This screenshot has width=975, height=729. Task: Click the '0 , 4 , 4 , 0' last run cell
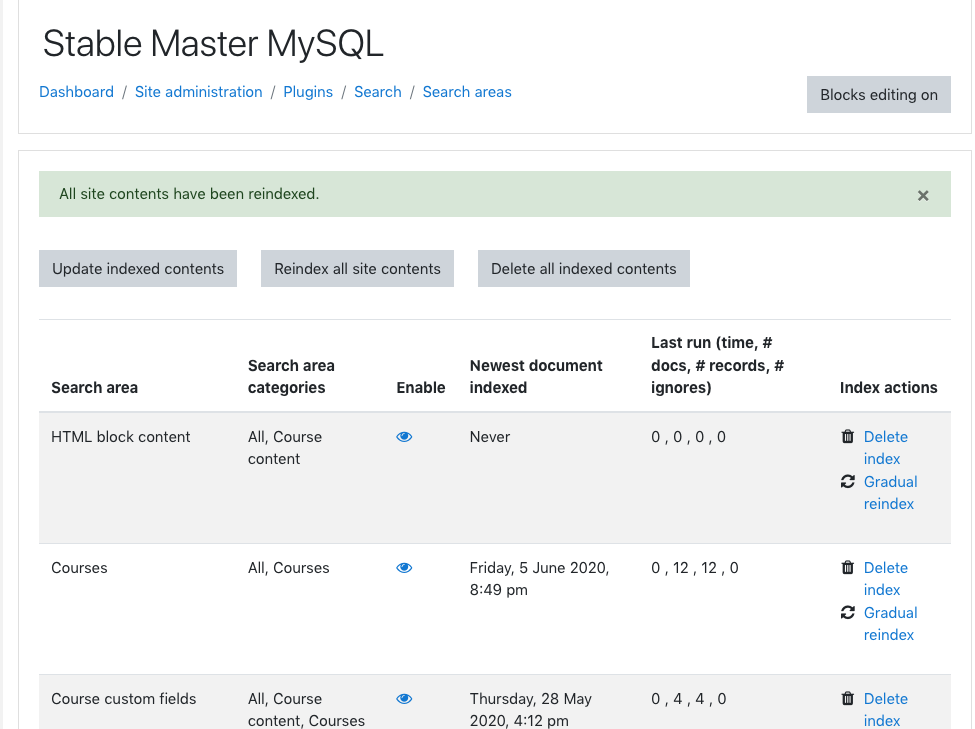(x=688, y=699)
